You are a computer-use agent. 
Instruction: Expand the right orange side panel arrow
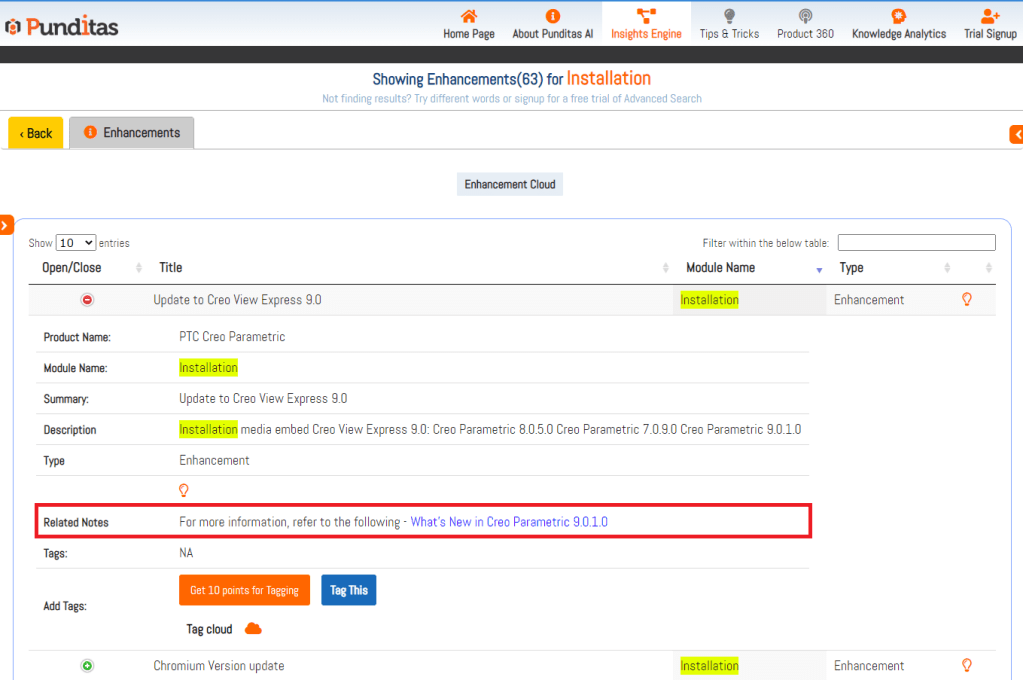1016,134
